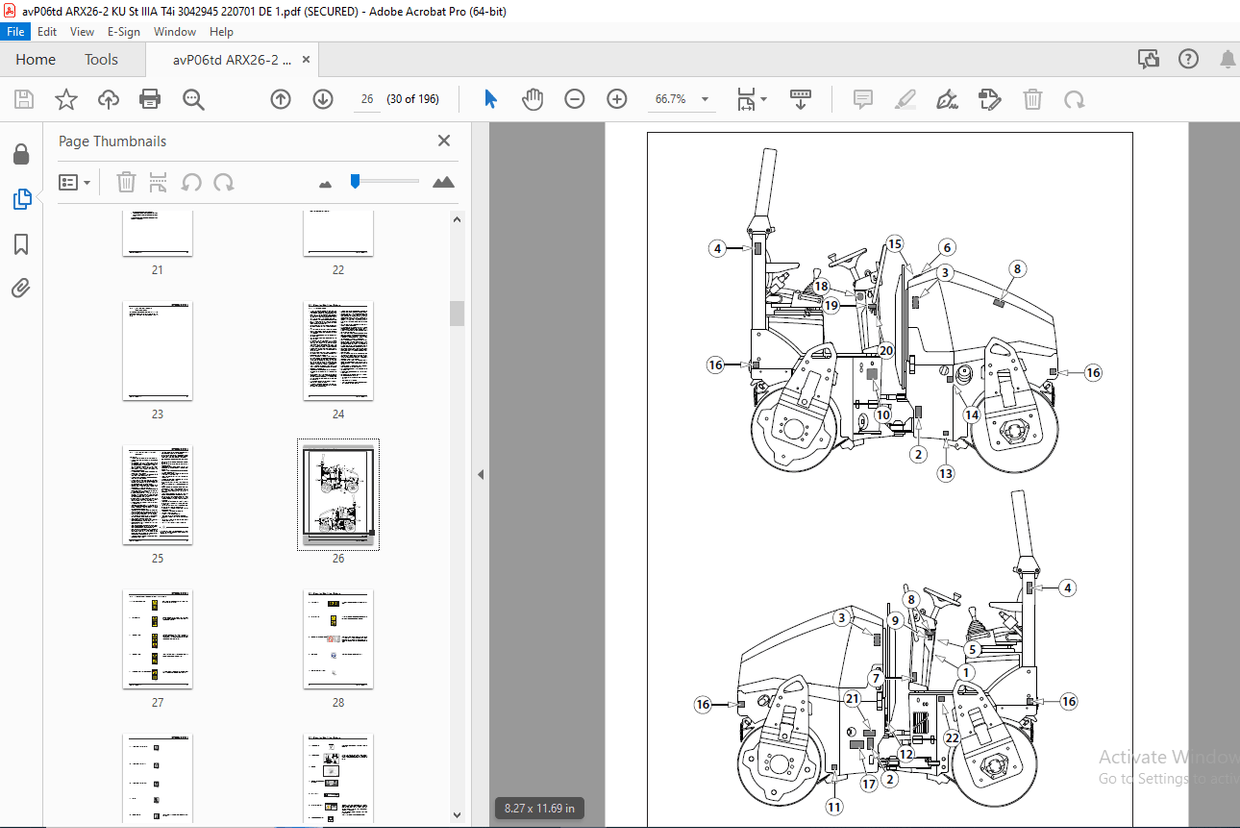Viewport: 1240px width, 828px height.
Task: Zoom in using the plus icon
Action: tap(616, 99)
